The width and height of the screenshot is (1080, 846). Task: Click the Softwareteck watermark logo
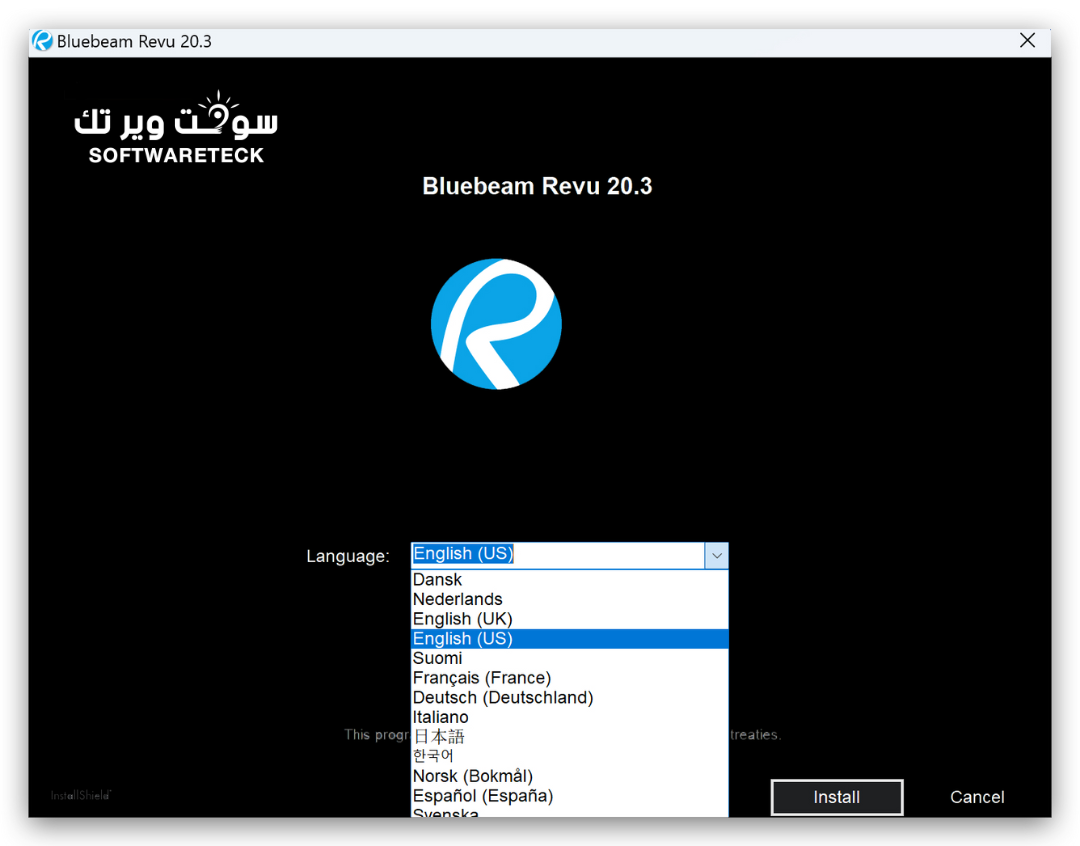point(176,130)
